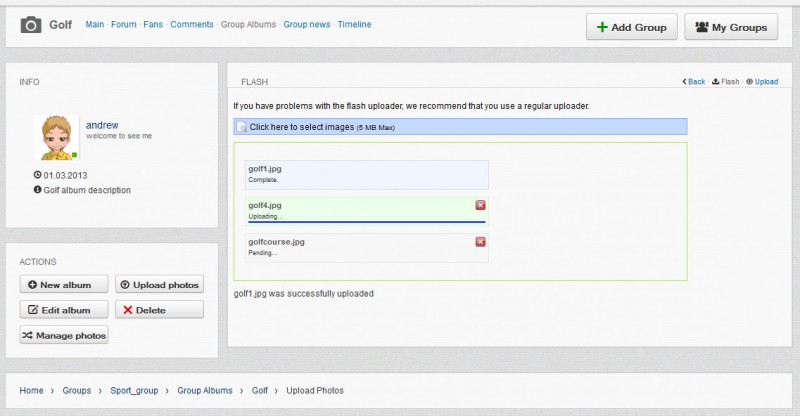Open the Group news tab

(307, 25)
